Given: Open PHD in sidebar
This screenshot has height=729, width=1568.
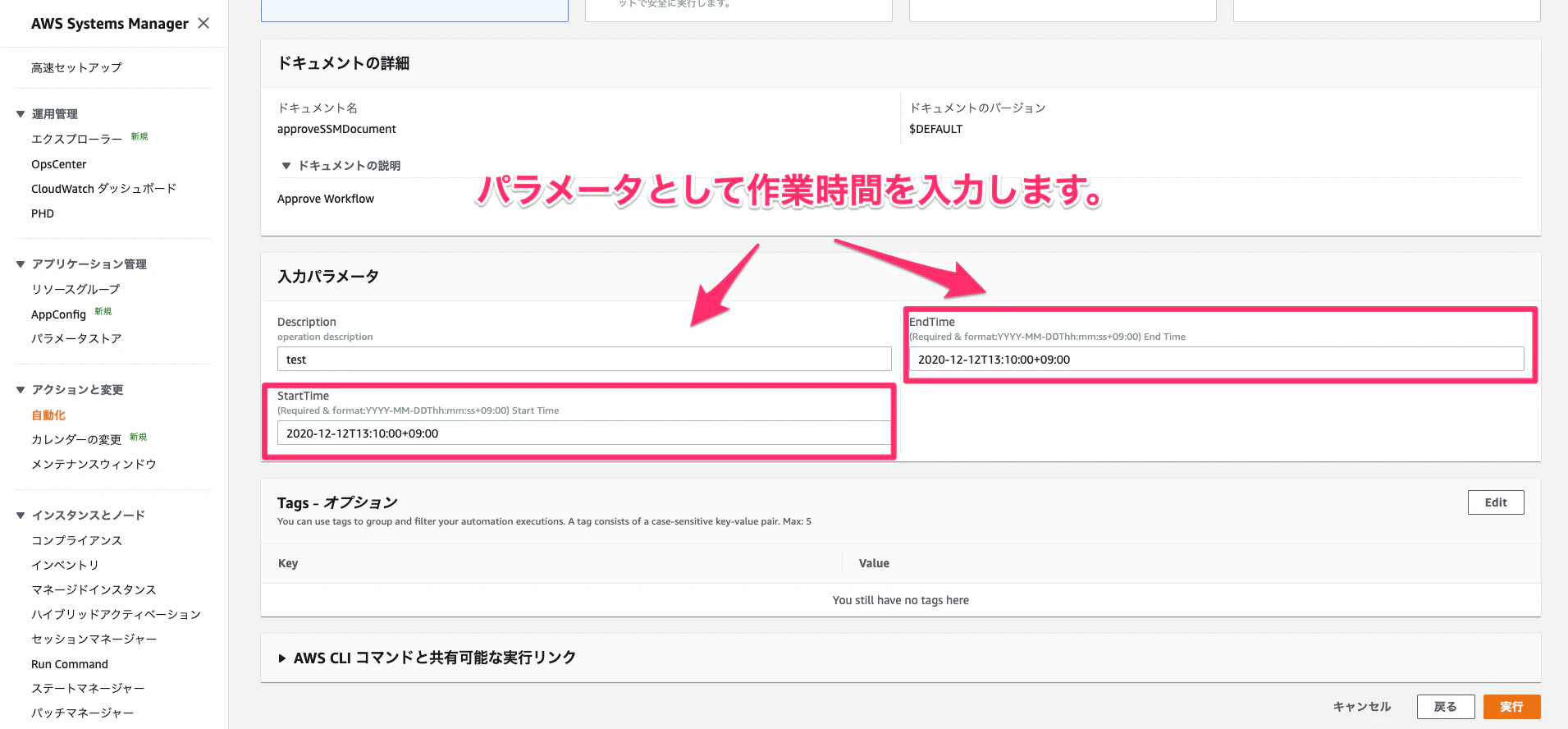Looking at the screenshot, I should tap(43, 213).
